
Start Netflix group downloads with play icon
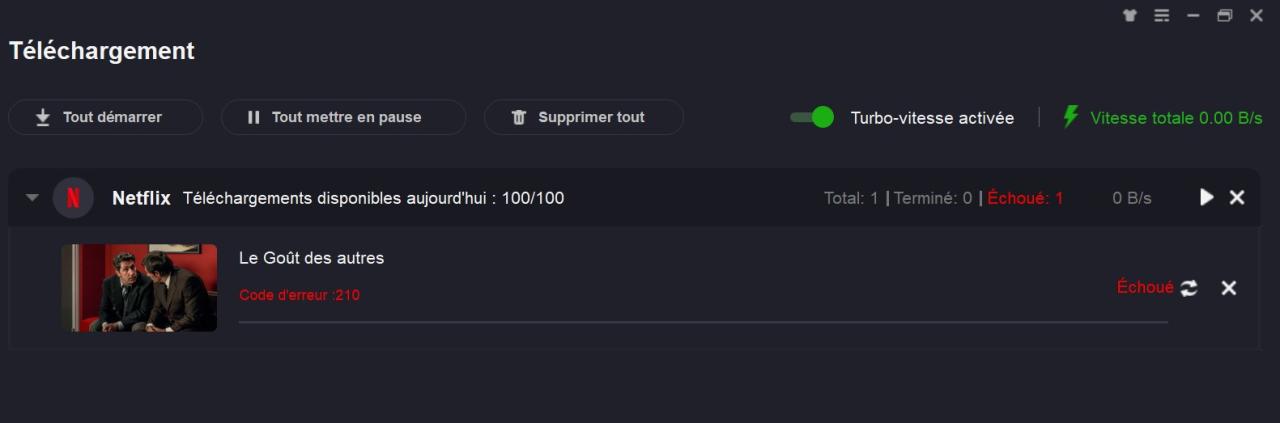click(1206, 198)
